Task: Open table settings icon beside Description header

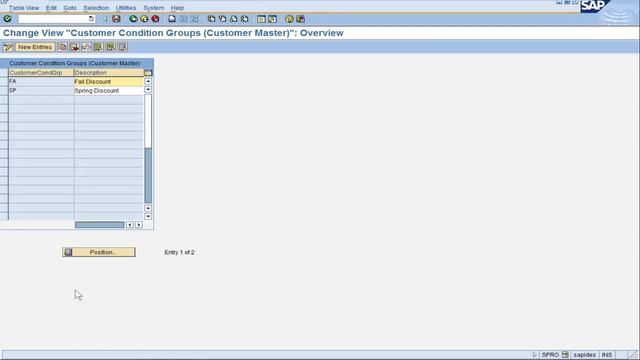Action: coord(148,73)
